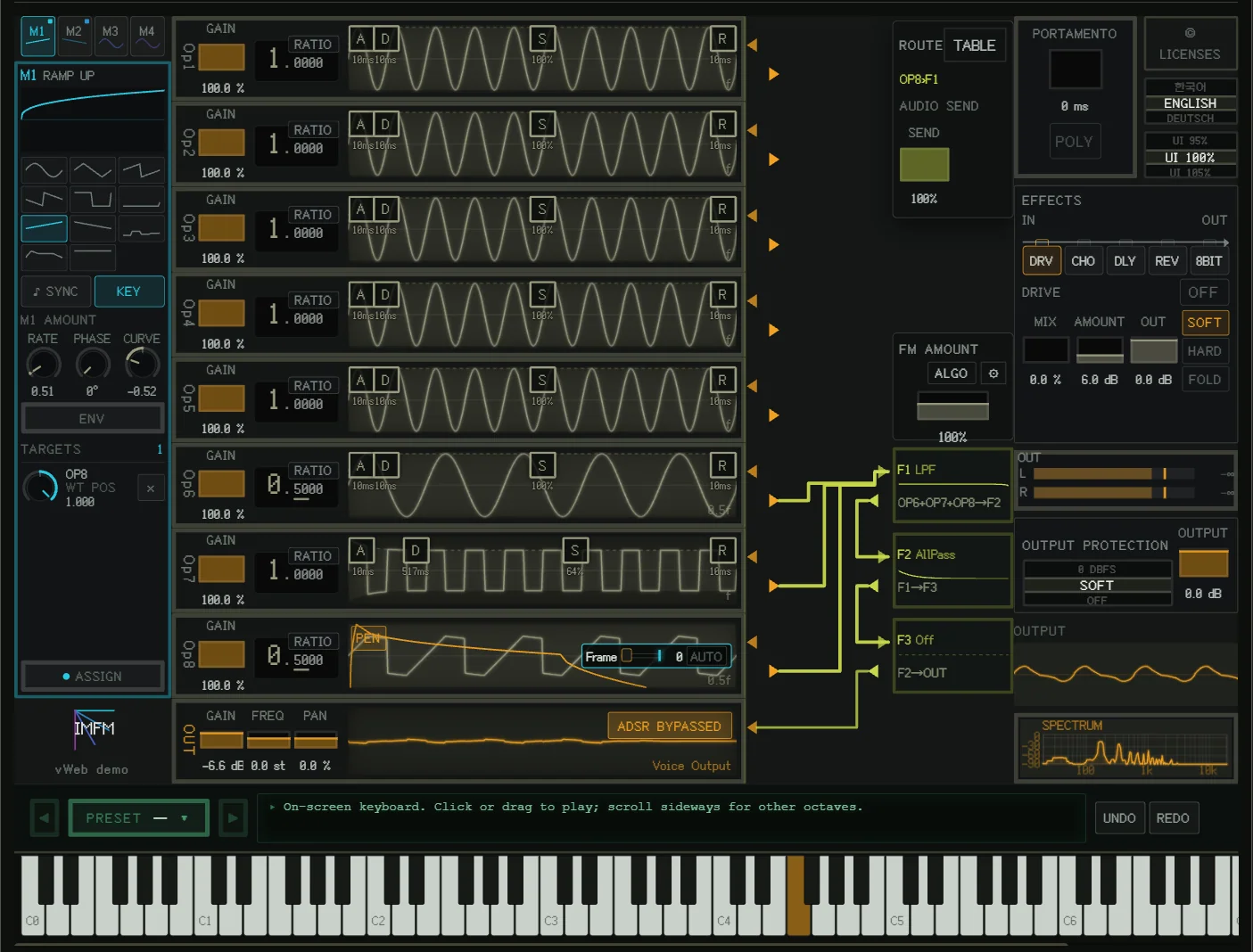
Task: Toggle KEY retrigger for M1
Action: (x=128, y=291)
